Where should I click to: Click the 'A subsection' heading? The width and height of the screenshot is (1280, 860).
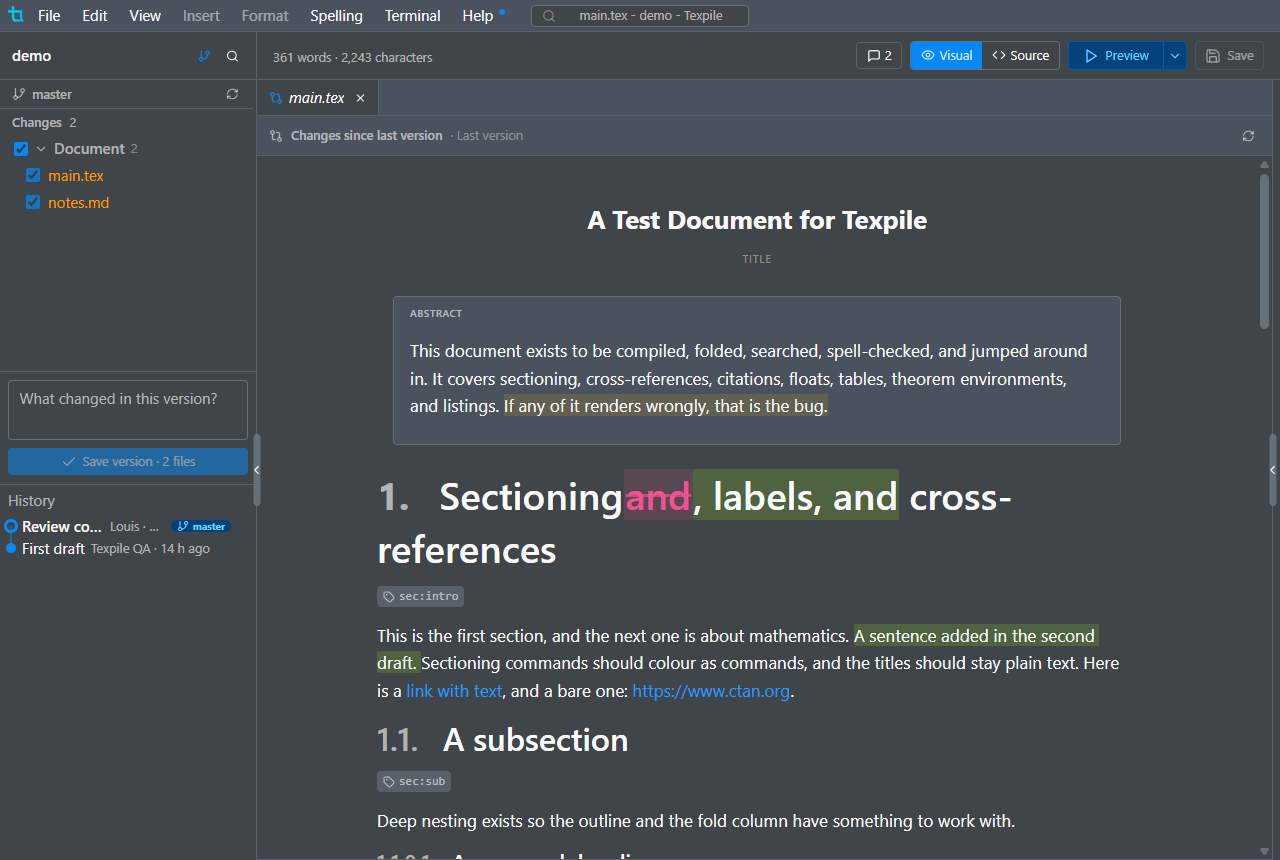pyautogui.click(x=535, y=740)
